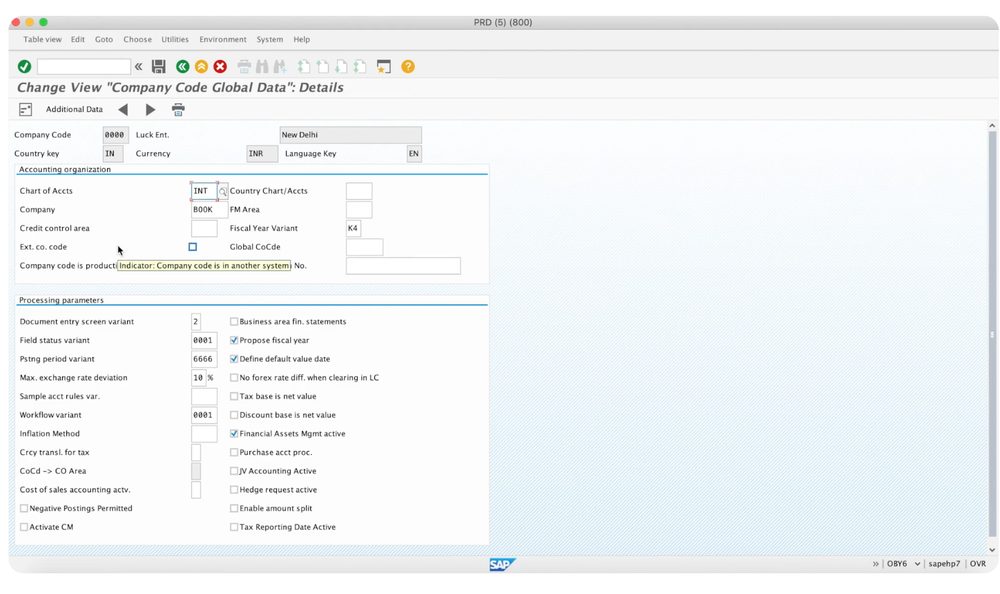This screenshot has height=594, width=1000.
Task: Click the yellow Exit up-arrow icon
Action: click(x=201, y=66)
